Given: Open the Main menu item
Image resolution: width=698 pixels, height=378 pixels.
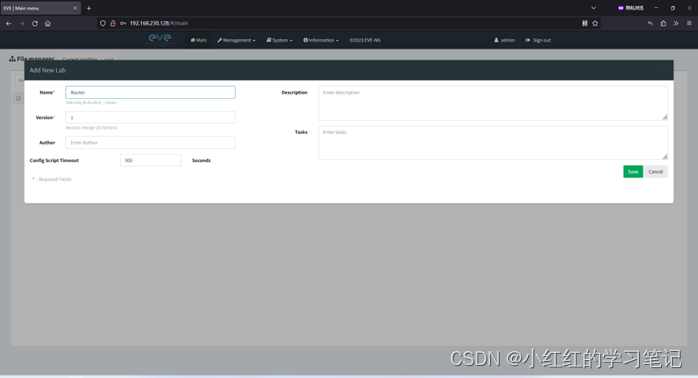Looking at the screenshot, I should coord(199,40).
